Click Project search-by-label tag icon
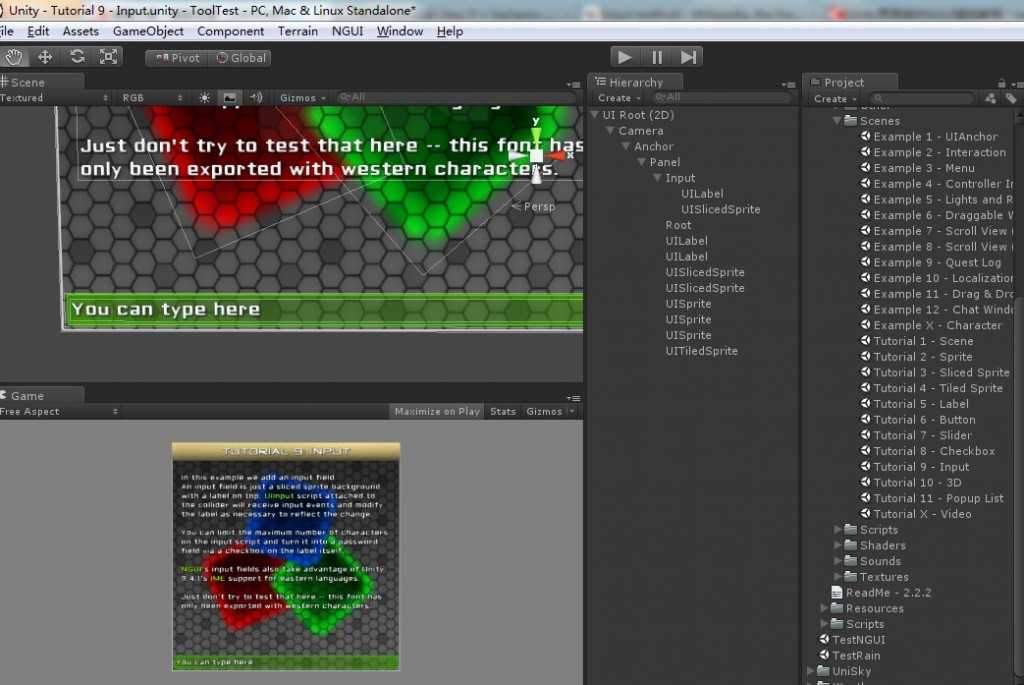This screenshot has width=1024, height=685. [x=1011, y=99]
